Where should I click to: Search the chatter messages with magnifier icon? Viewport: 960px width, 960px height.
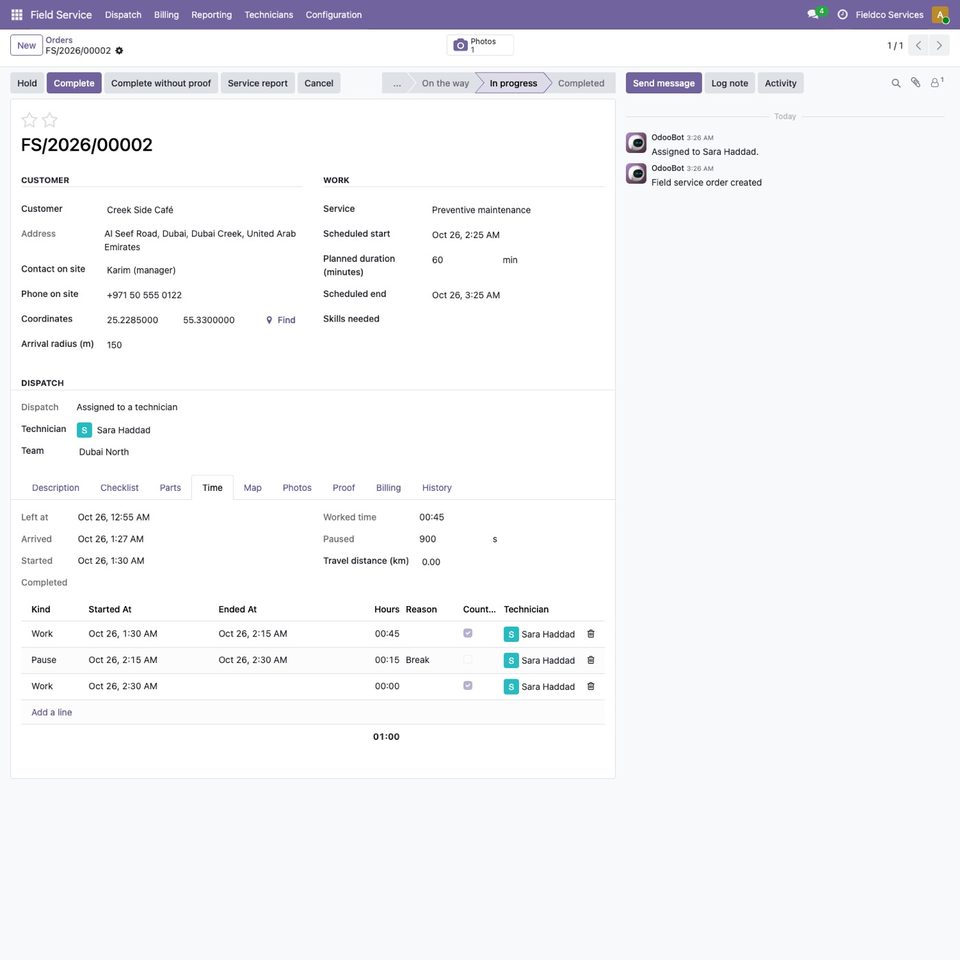click(x=896, y=83)
